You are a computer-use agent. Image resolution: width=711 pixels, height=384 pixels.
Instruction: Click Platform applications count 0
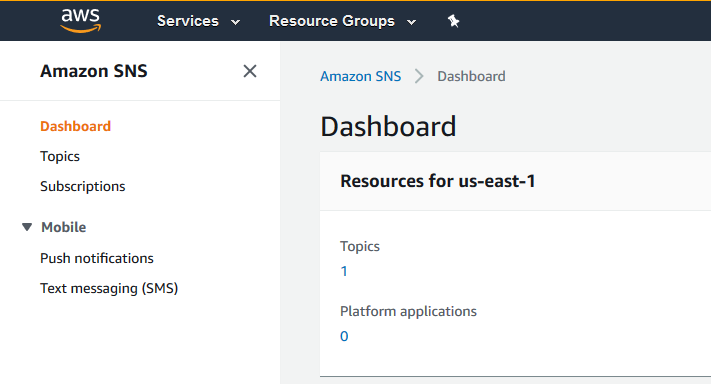[344, 336]
